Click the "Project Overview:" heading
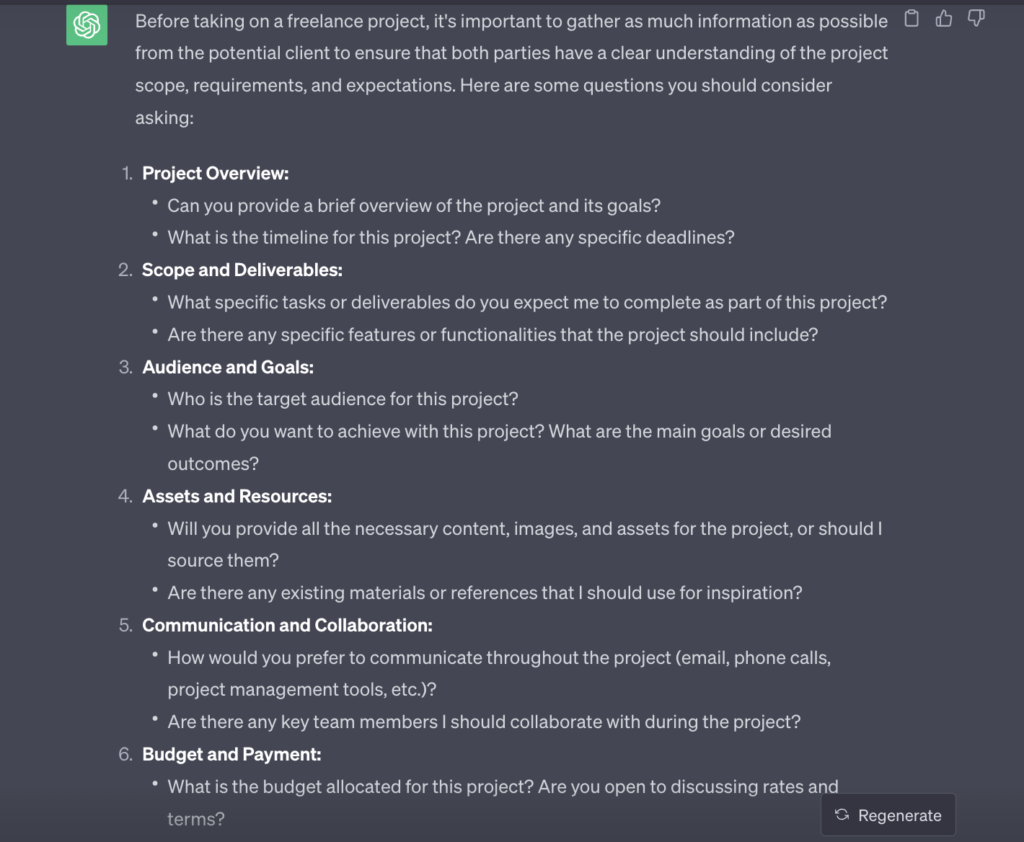1024x842 pixels. coord(215,173)
